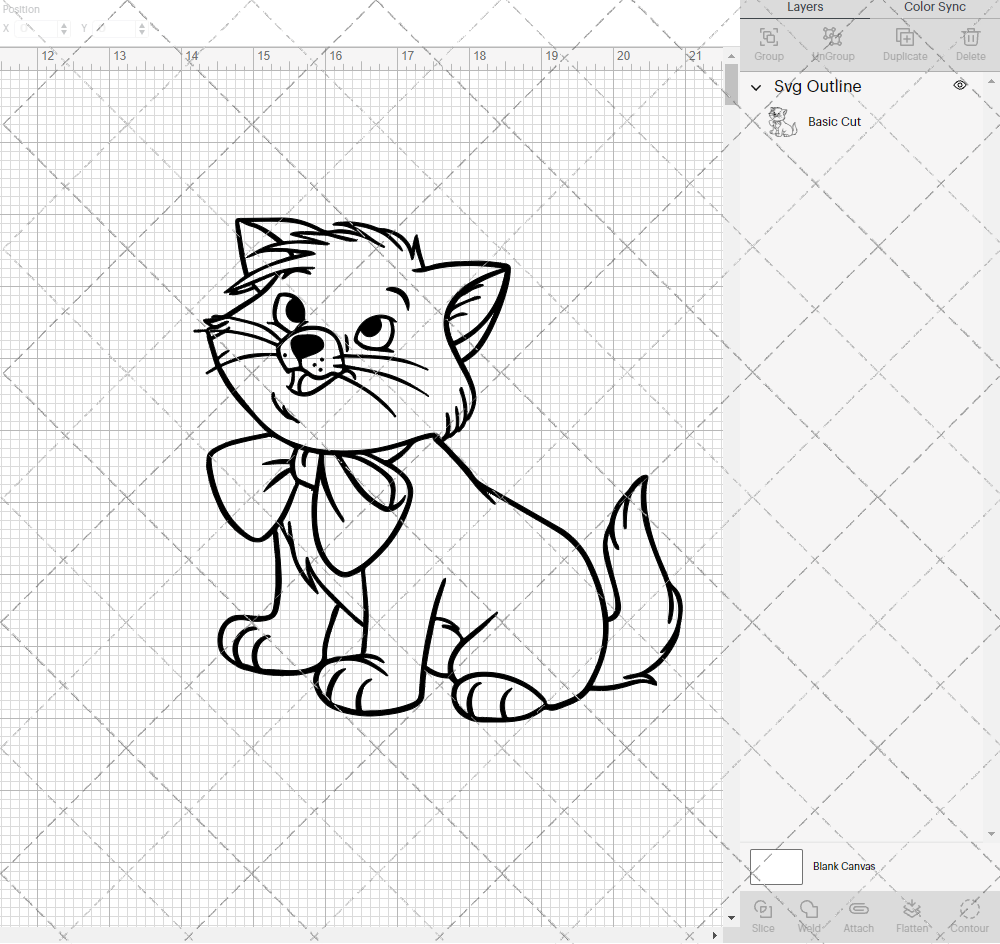Viewport: 1000px width, 944px height.
Task: Click the Position Y input field
Action: (x=115, y=29)
